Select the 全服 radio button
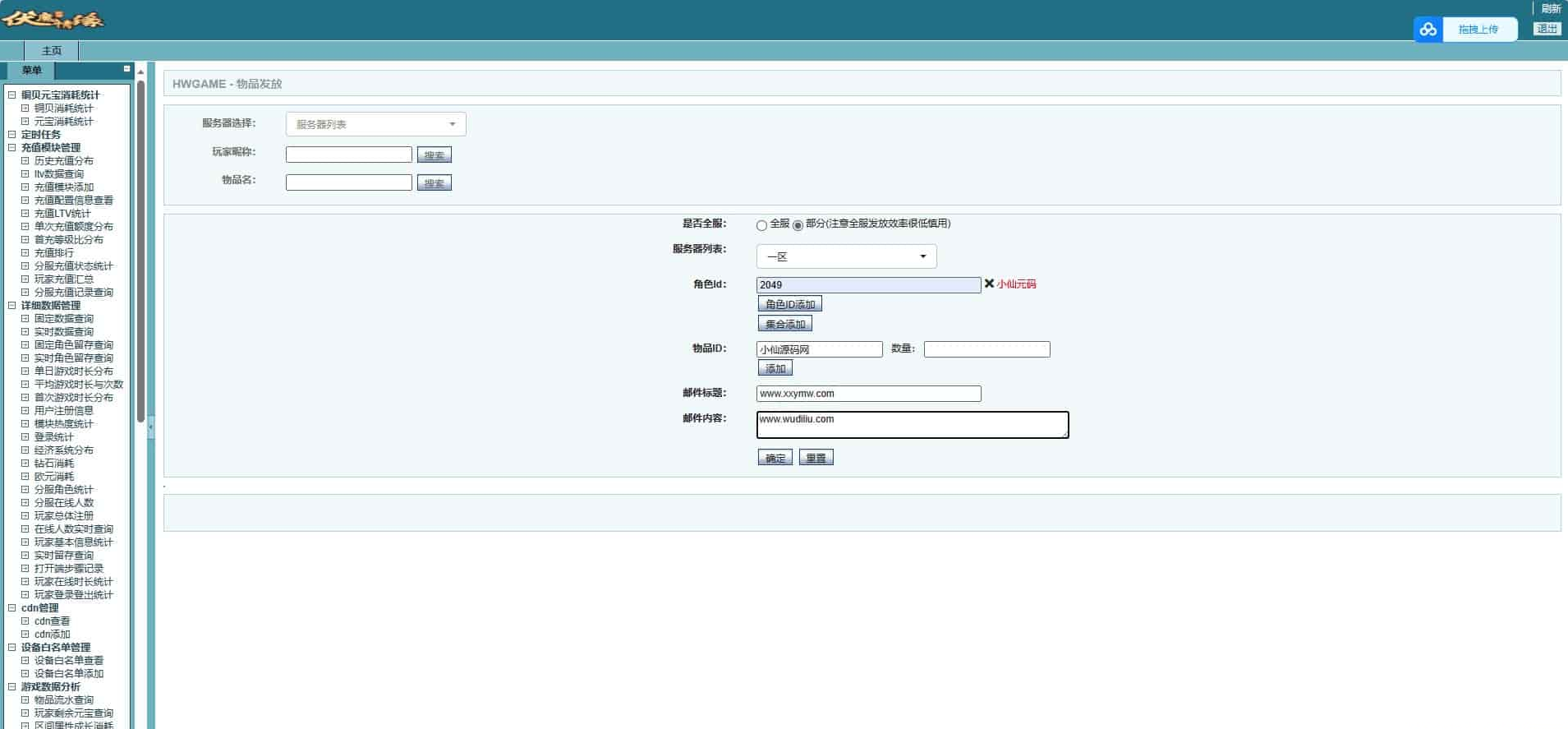 (x=761, y=225)
